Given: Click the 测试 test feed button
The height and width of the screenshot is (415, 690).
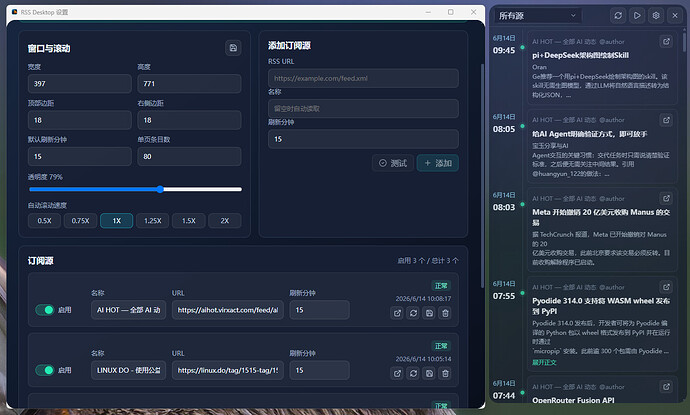Looking at the screenshot, I should pos(393,163).
